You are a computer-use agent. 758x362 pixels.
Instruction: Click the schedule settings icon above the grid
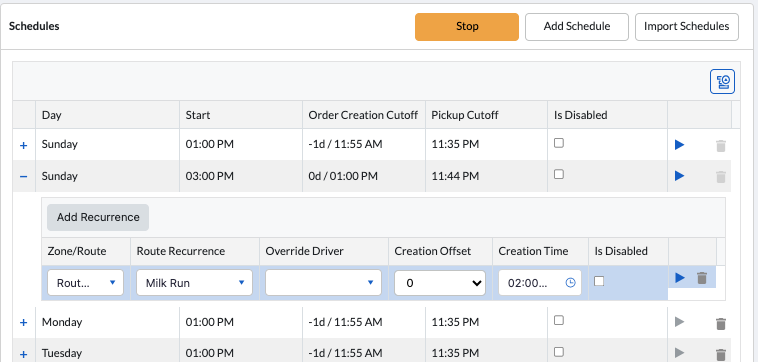tap(722, 82)
